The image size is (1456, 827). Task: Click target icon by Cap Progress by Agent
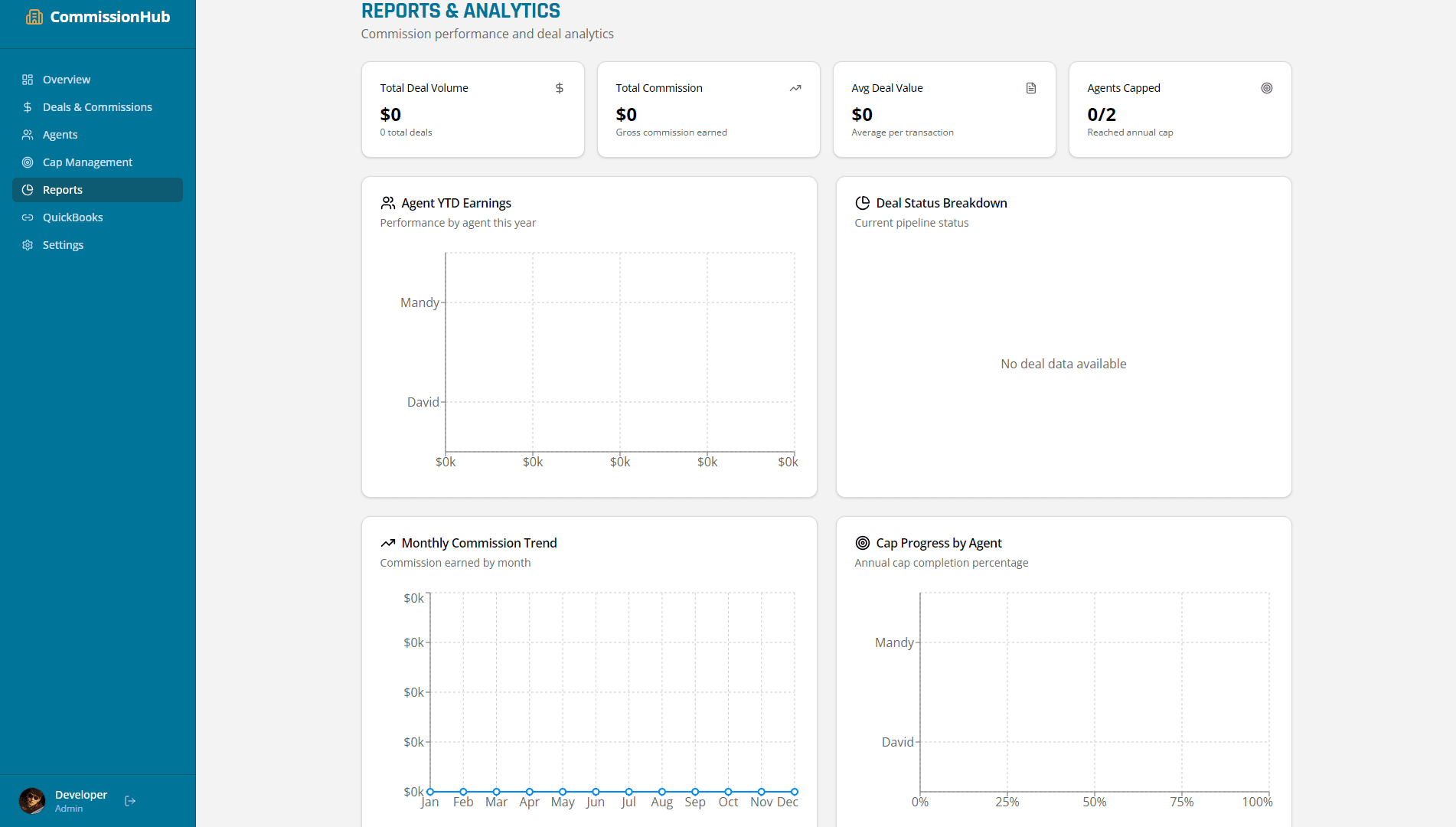(863, 543)
